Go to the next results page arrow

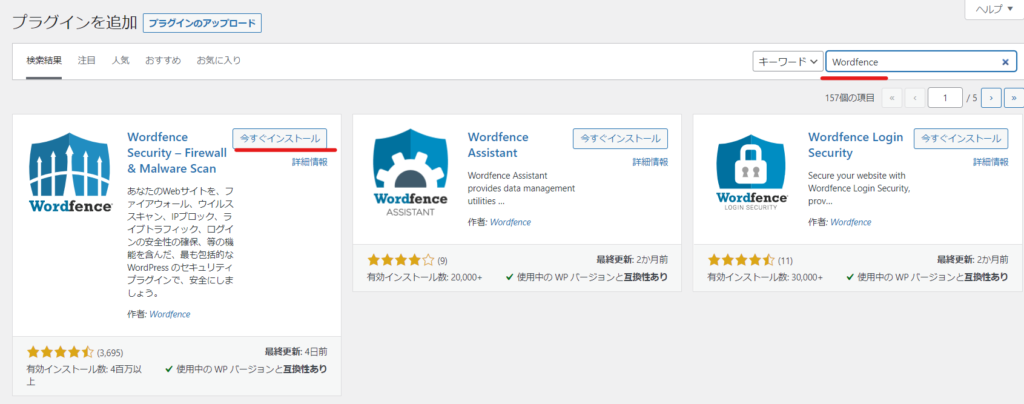pyautogui.click(x=991, y=98)
